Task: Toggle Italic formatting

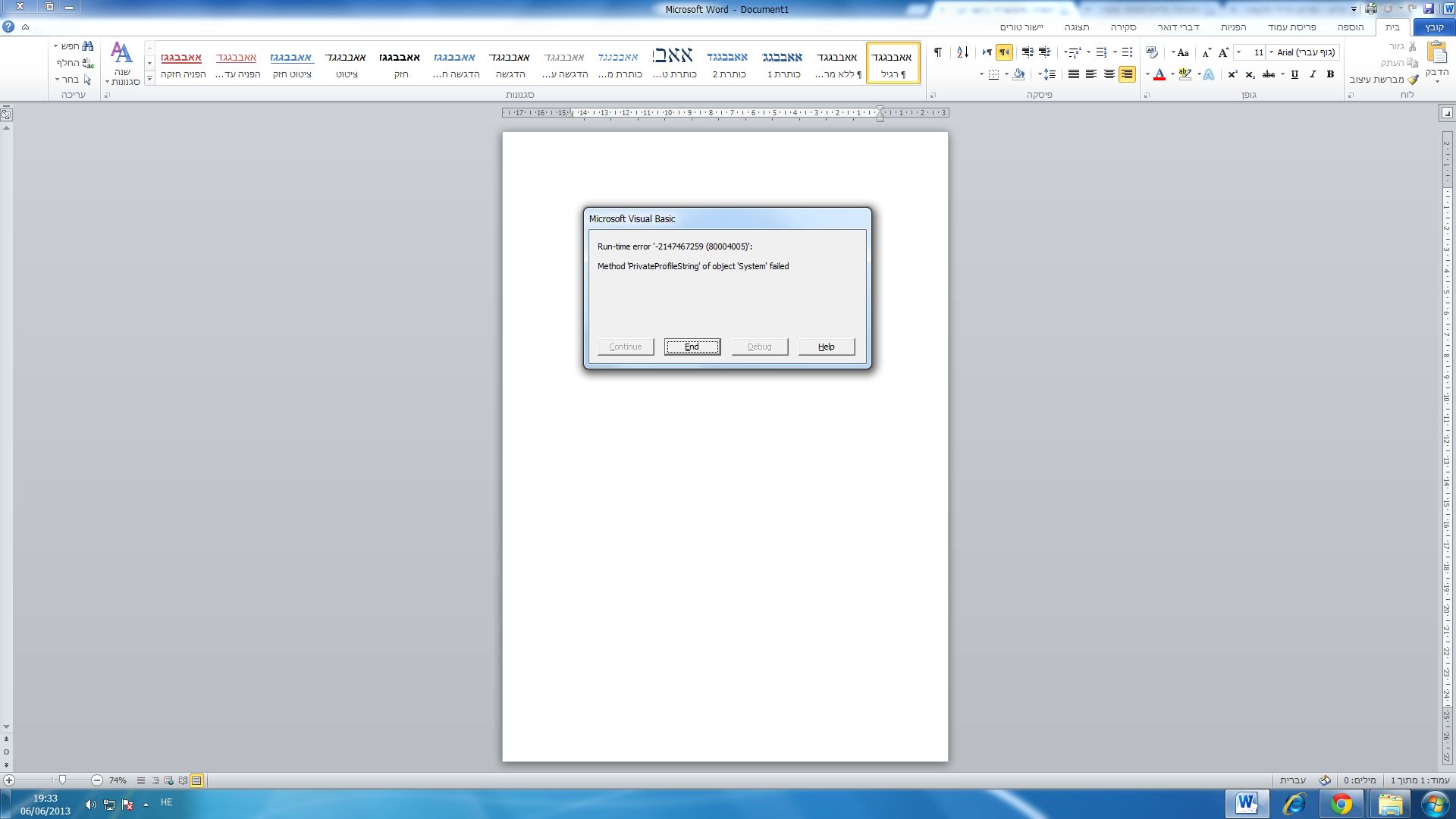Action: click(1312, 74)
